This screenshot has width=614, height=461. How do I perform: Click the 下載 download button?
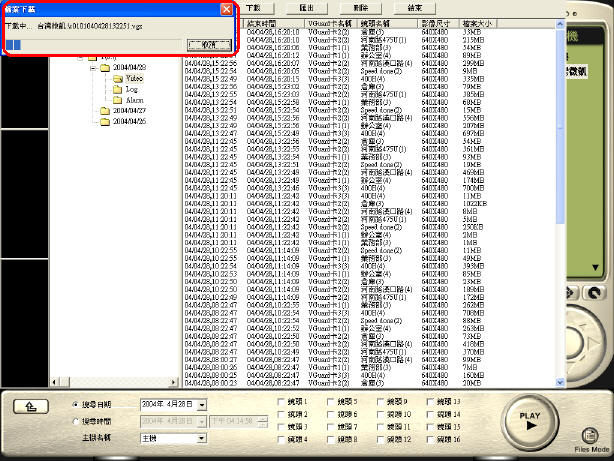click(254, 8)
